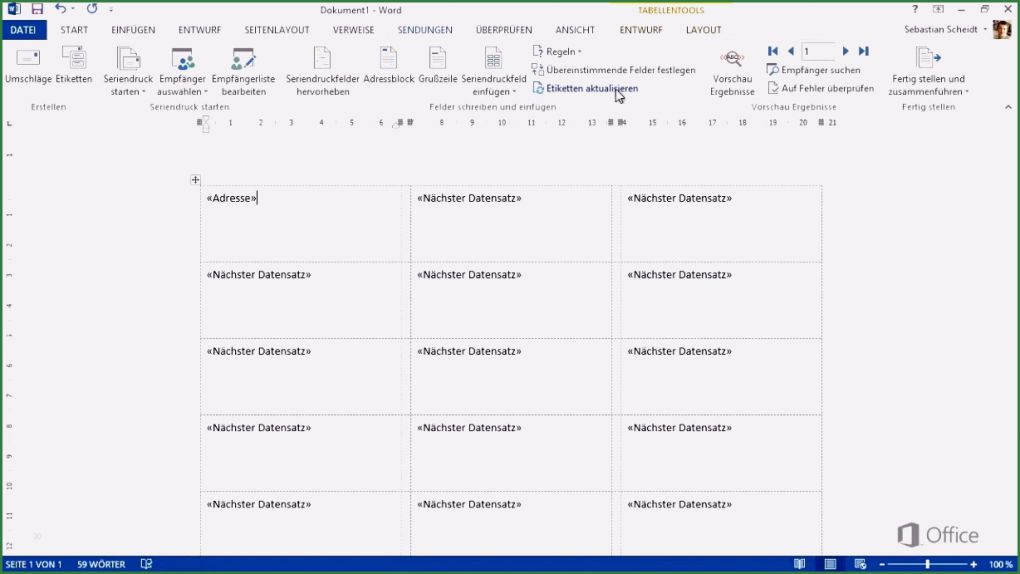Screen dimensions: 1020x574
Task: Click the zoom slider in status bar
Action: click(927, 565)
